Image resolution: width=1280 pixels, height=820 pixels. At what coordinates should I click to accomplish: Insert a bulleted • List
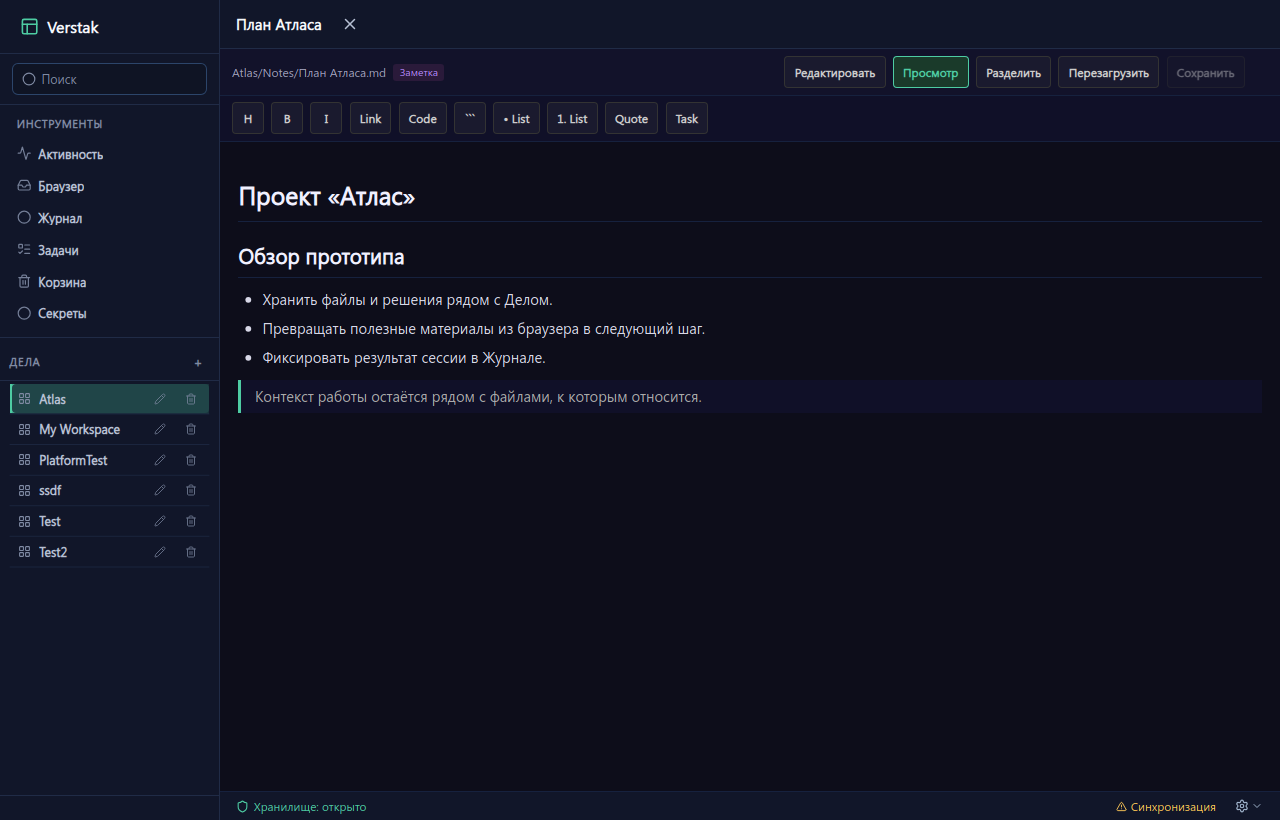(517, 118)
